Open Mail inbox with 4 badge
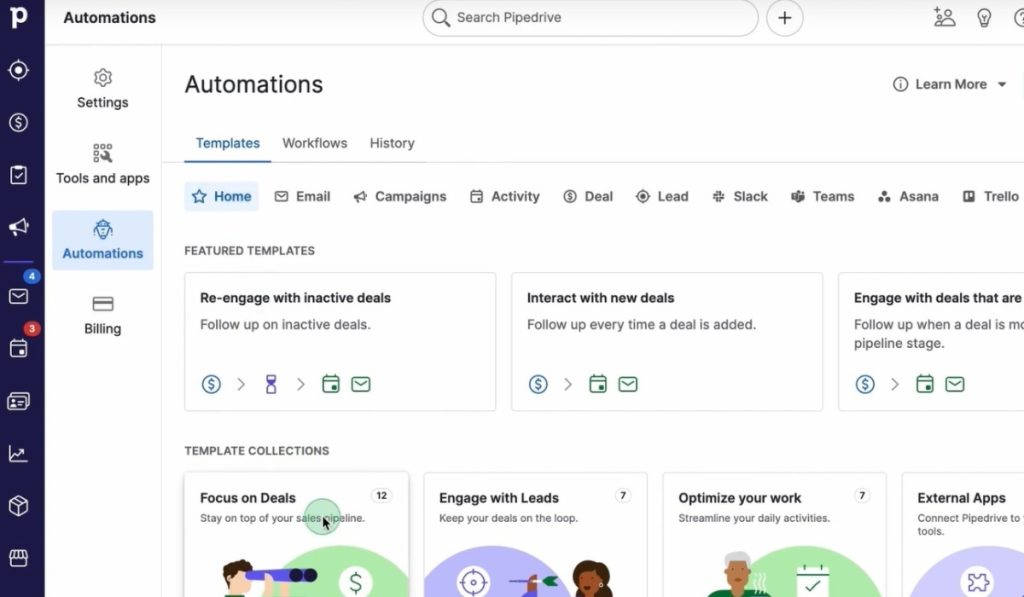The image size is (1024, 597). coord(18,296)
